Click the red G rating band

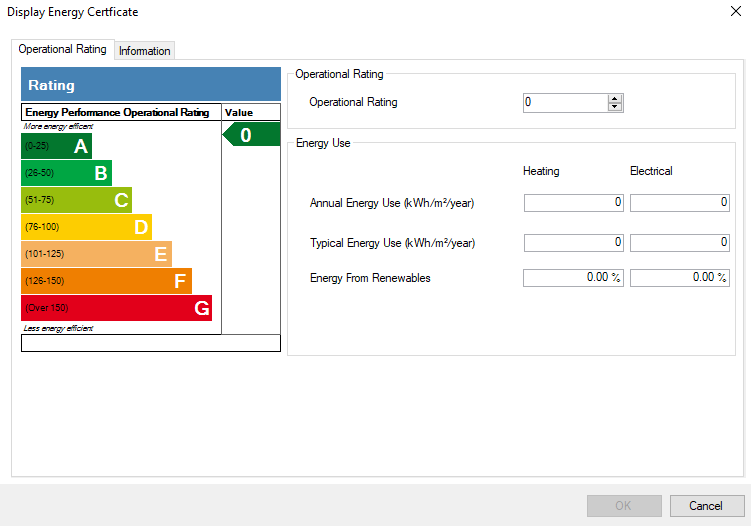[x=117, y=308]
